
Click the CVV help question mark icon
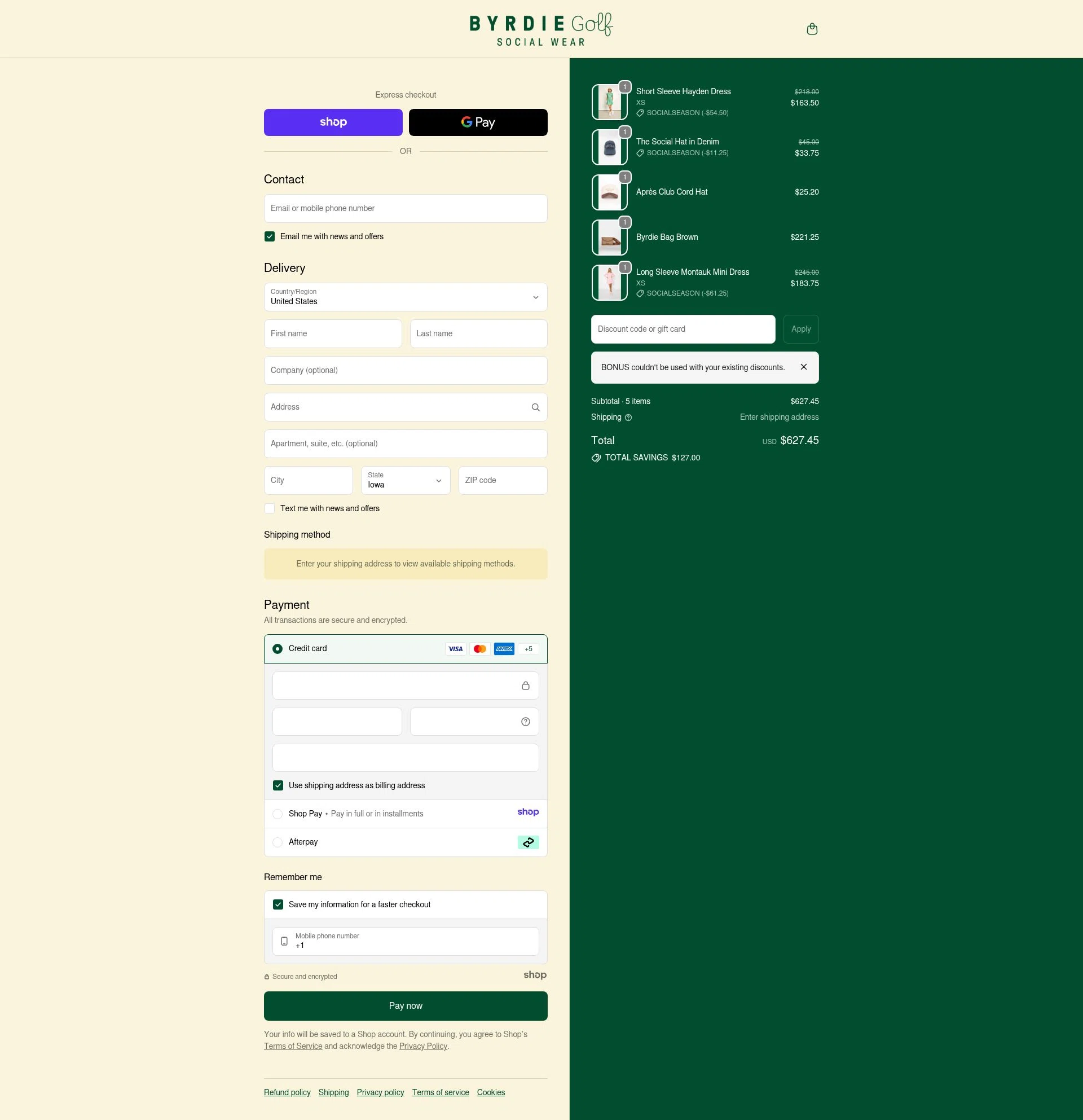coord(525,721)
